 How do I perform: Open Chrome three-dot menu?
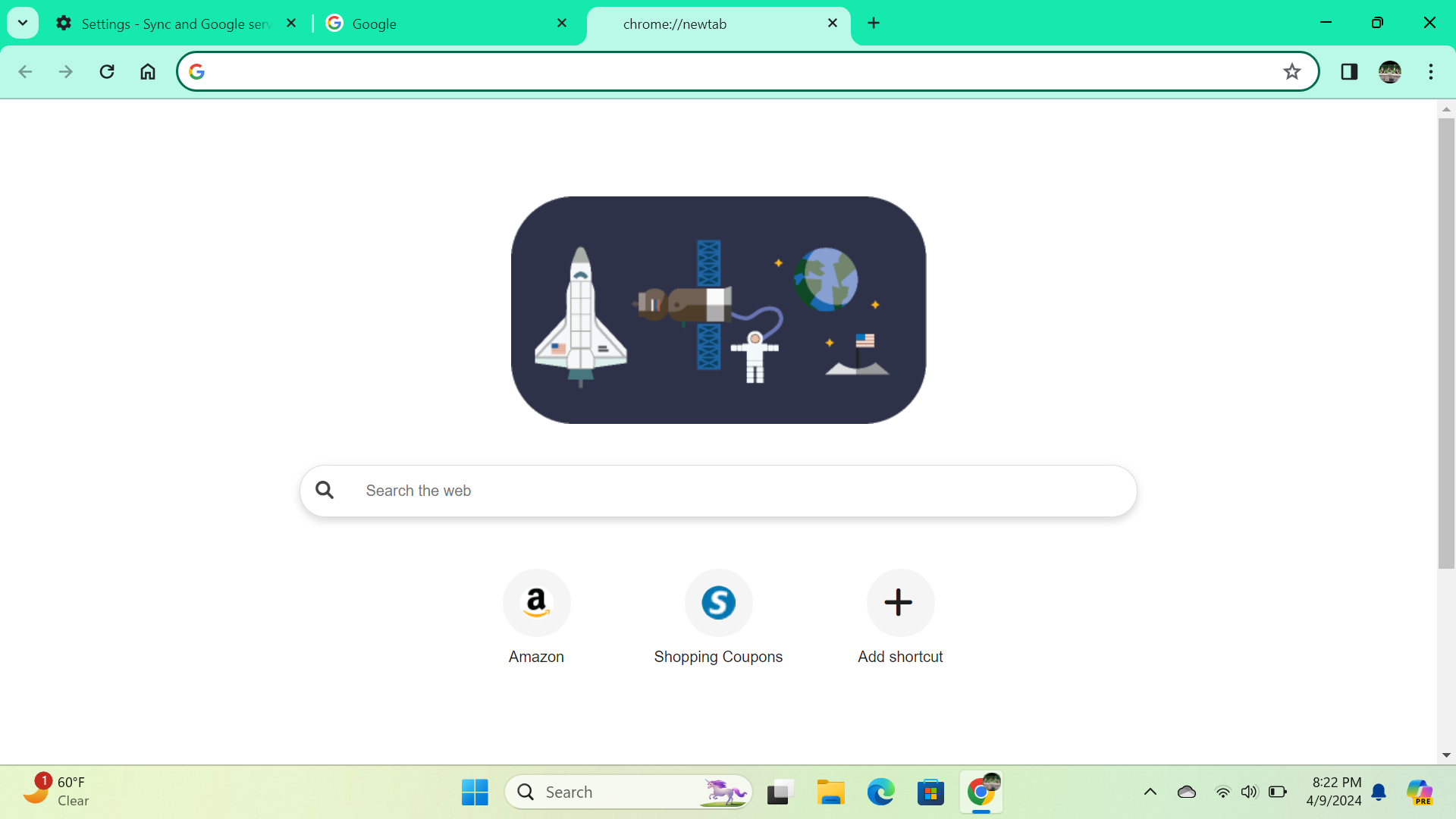pyautogui.click(x=1430, y=71)
